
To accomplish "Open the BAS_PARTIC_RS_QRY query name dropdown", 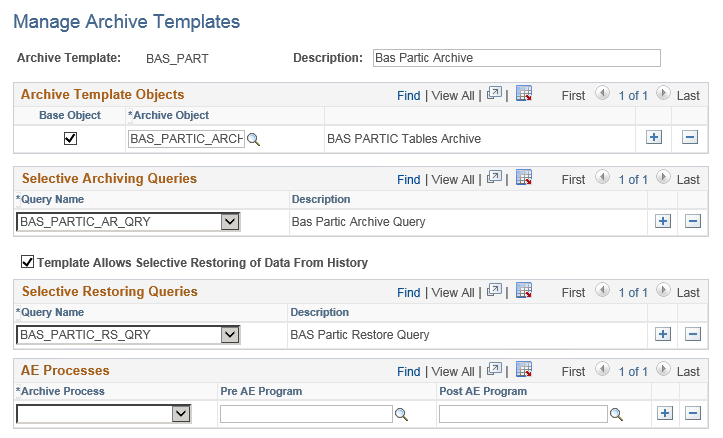I will click(x=229, y=334).
